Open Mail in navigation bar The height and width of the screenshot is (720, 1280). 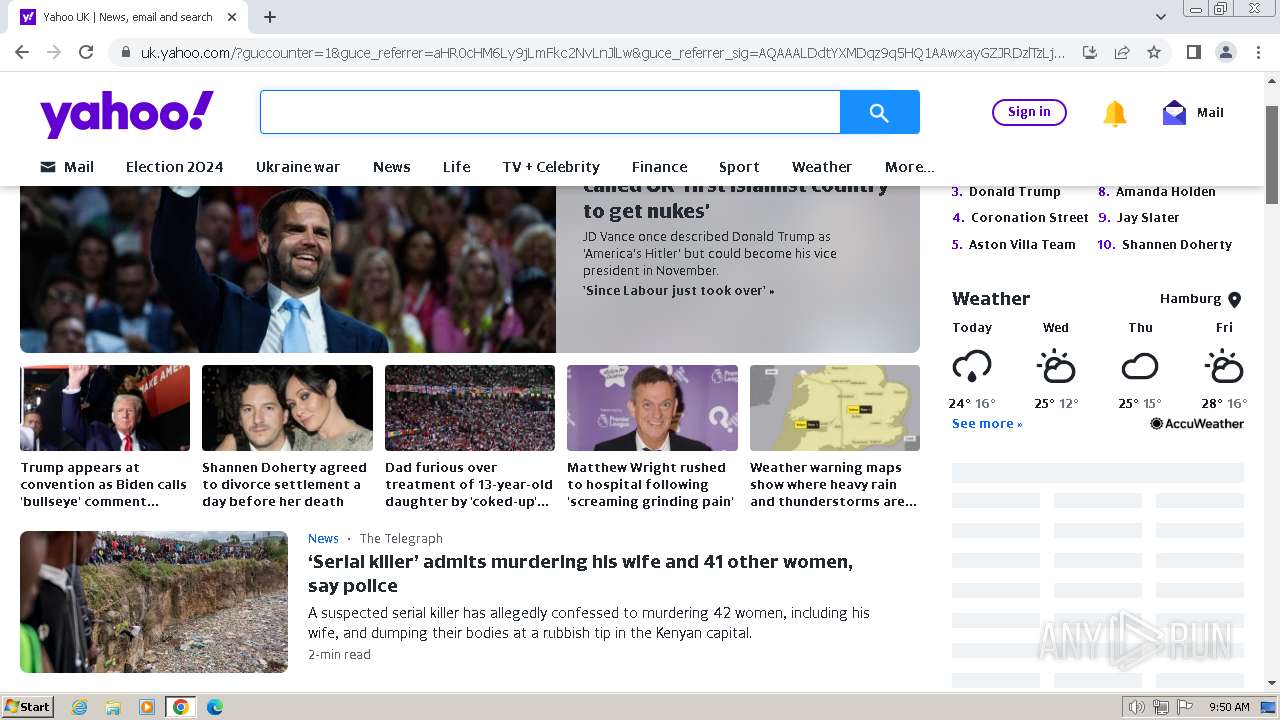click(67, 167)
